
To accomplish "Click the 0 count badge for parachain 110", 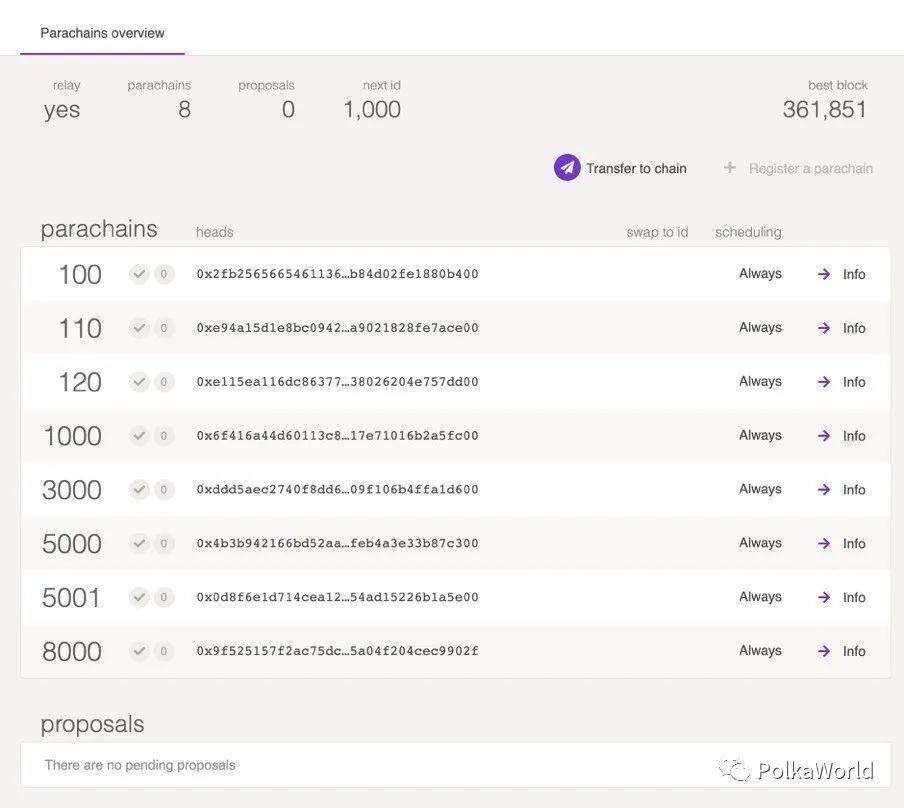I will (164, 328).
